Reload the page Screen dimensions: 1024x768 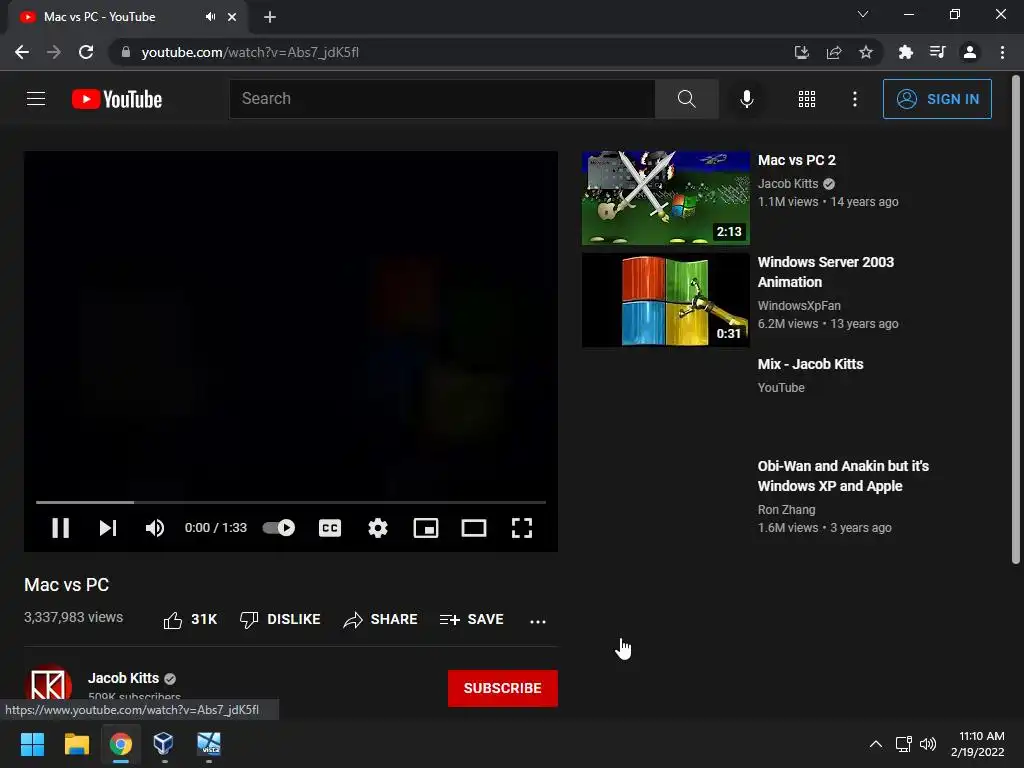coord(86,52)
